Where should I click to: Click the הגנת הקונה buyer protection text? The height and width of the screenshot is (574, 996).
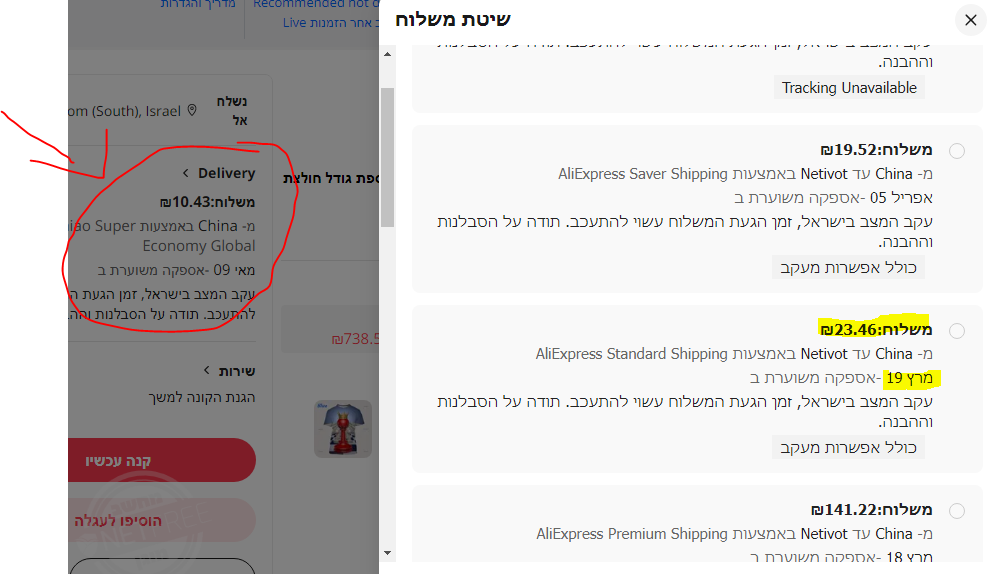click(x=202, y=397)
